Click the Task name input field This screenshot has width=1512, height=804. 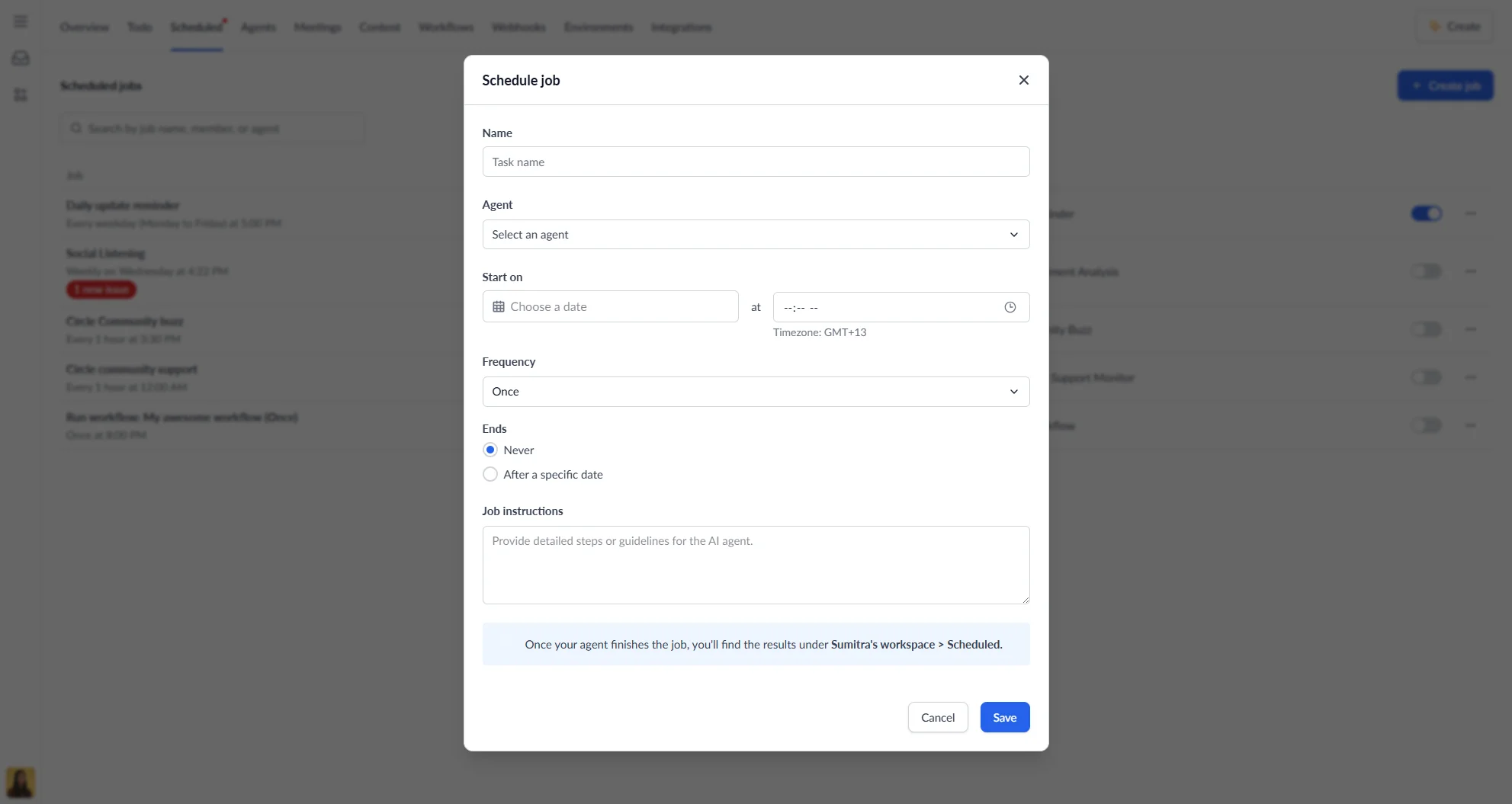tap(756, 162)
